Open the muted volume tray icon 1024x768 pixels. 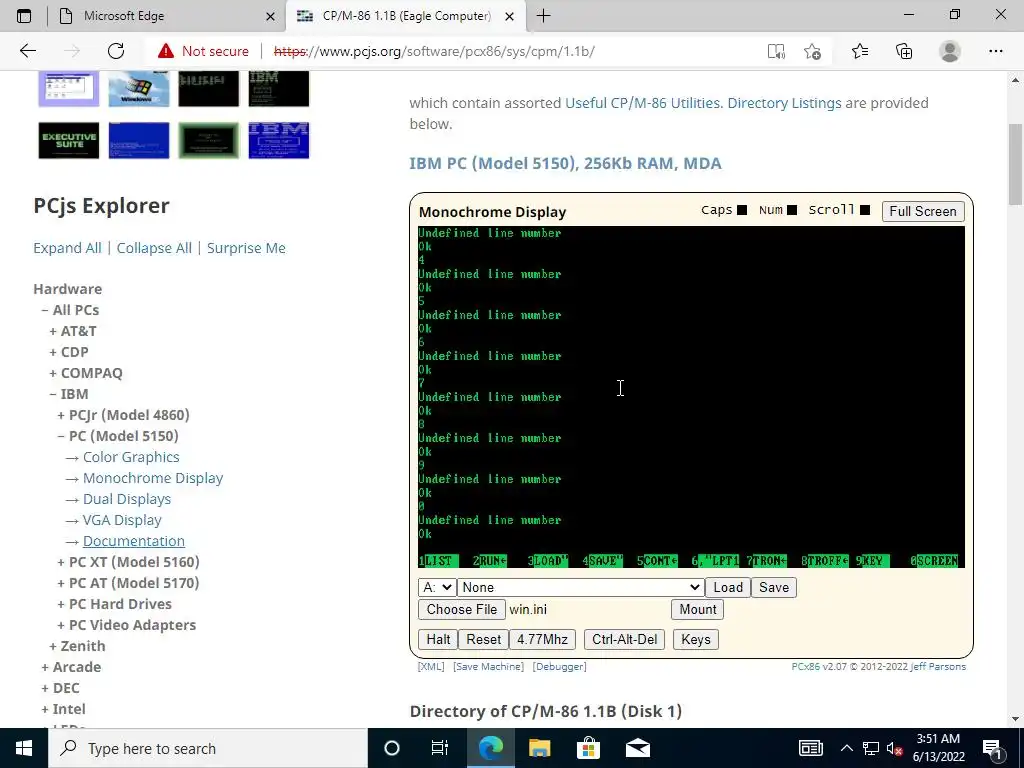[895, 748]
